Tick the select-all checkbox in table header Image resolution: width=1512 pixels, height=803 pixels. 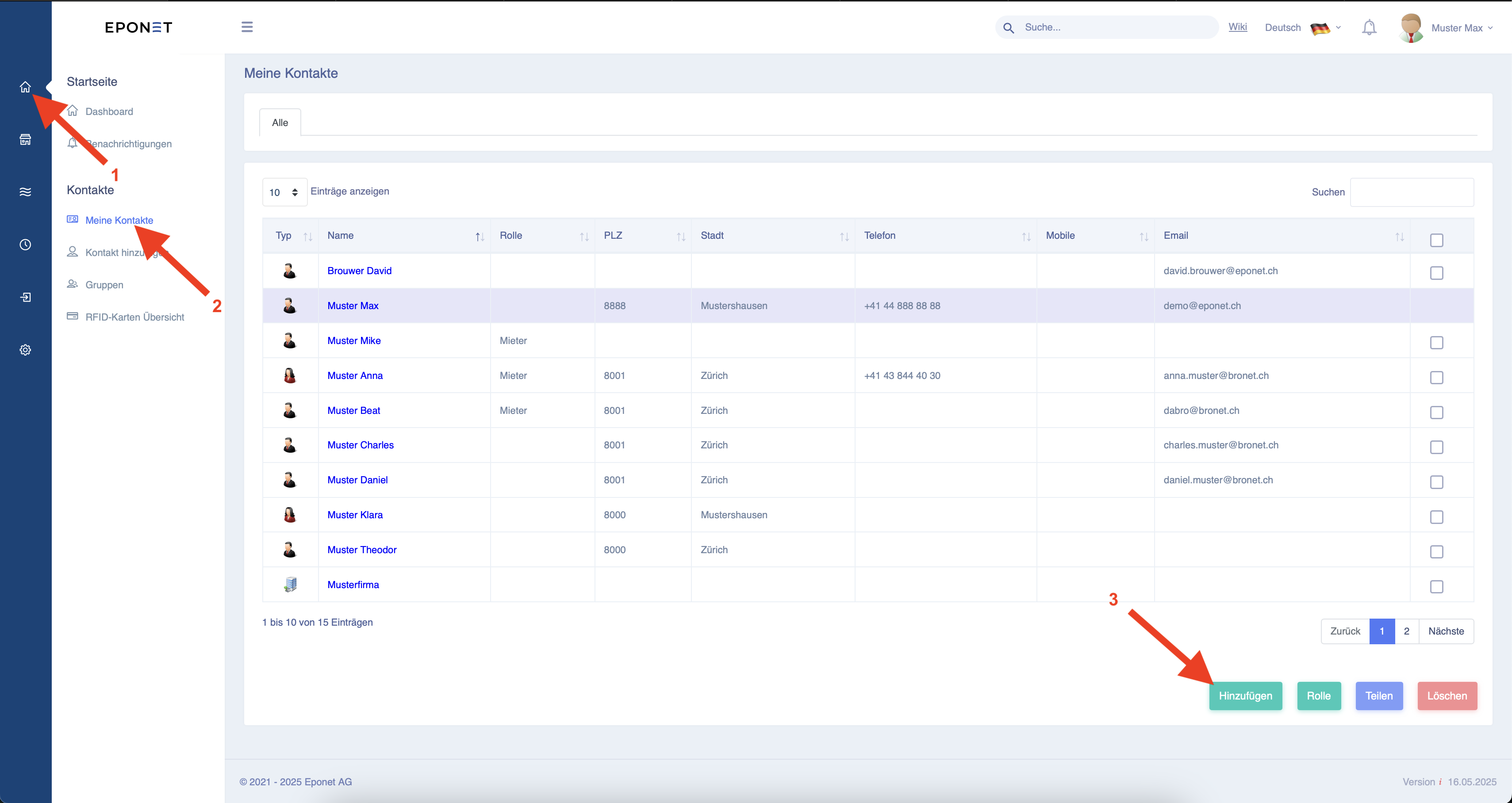[x=1436, y=241]
